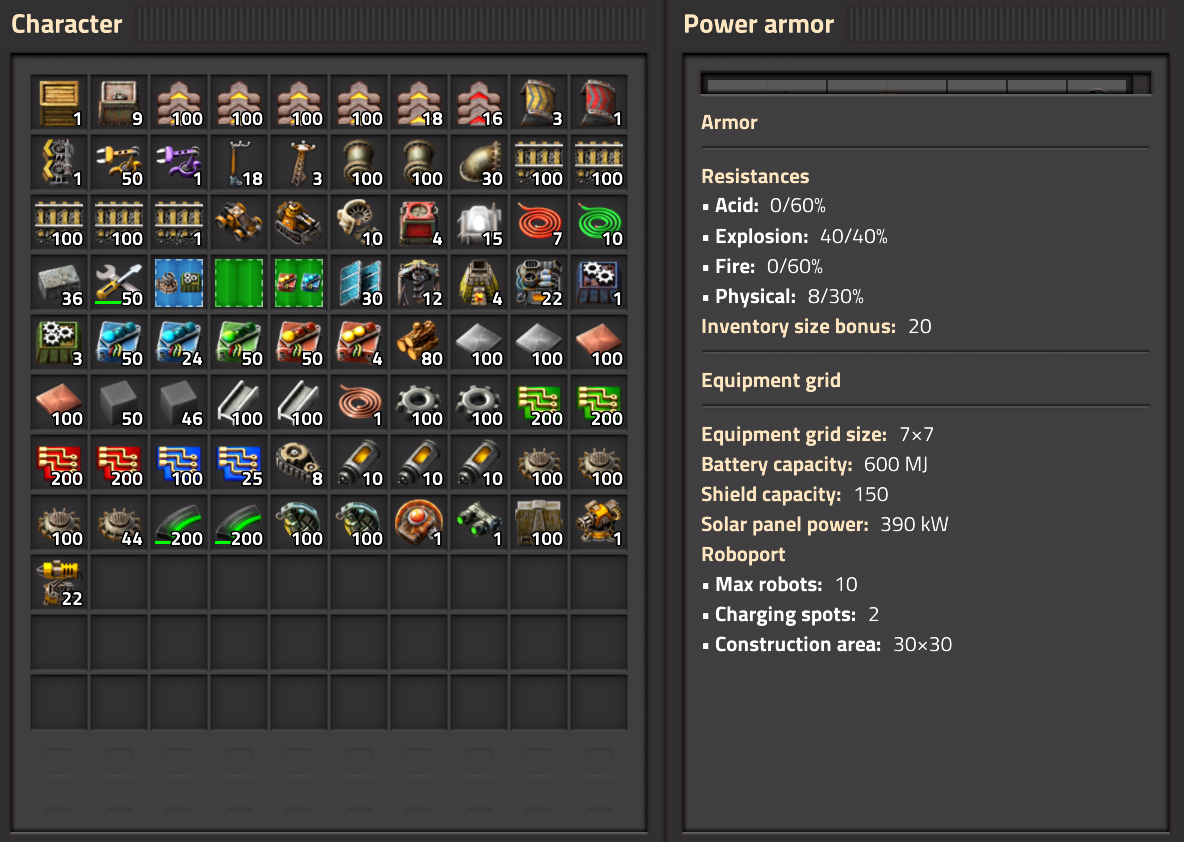Click the gun turret item
Screen dimensions: 1184x842
click(600, 523)
